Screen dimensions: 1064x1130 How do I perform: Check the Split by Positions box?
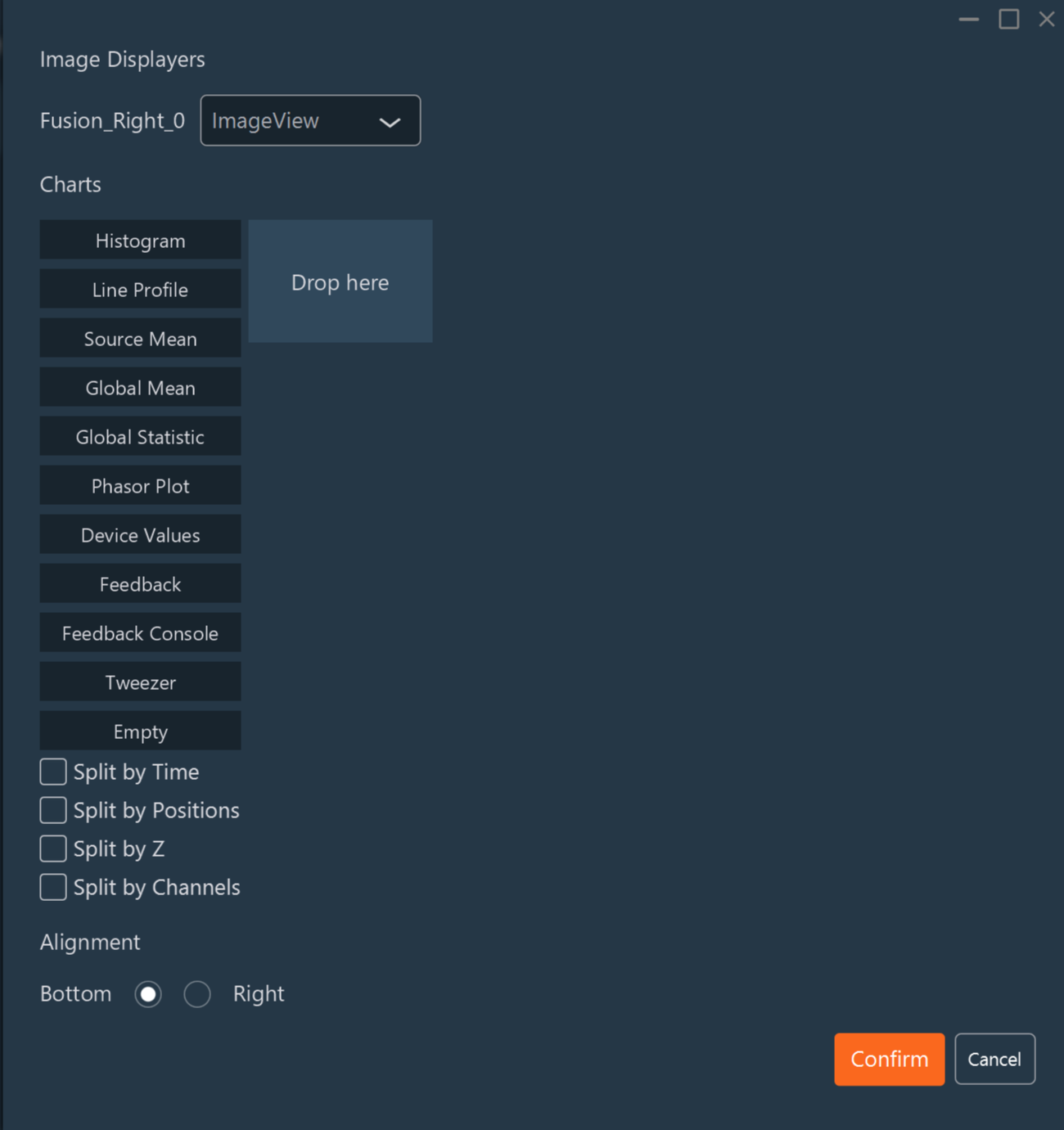[x=53, y=810]
